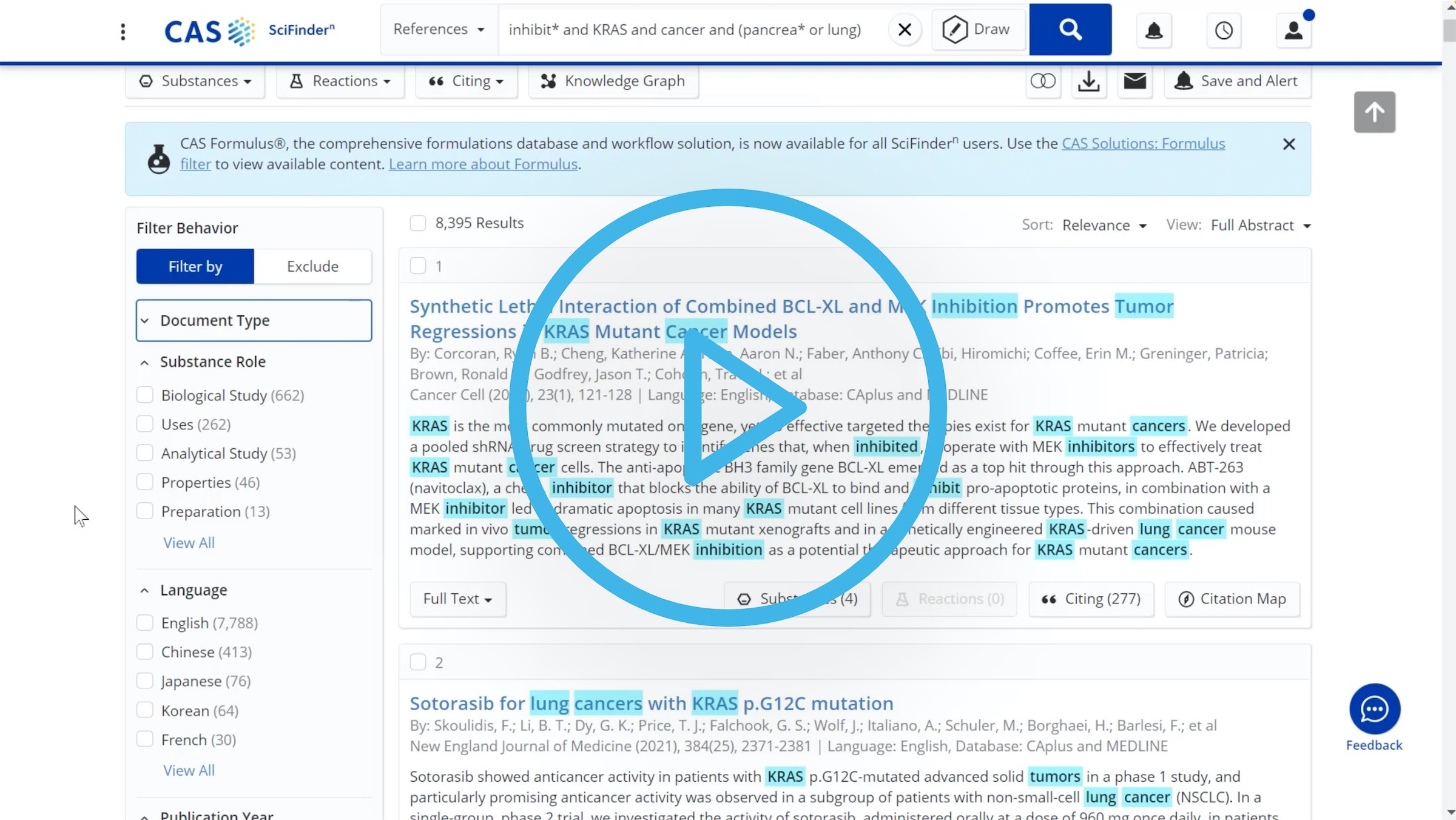Click the Exclude filter behavior button

pyautogui.click(x=312, y=265)
